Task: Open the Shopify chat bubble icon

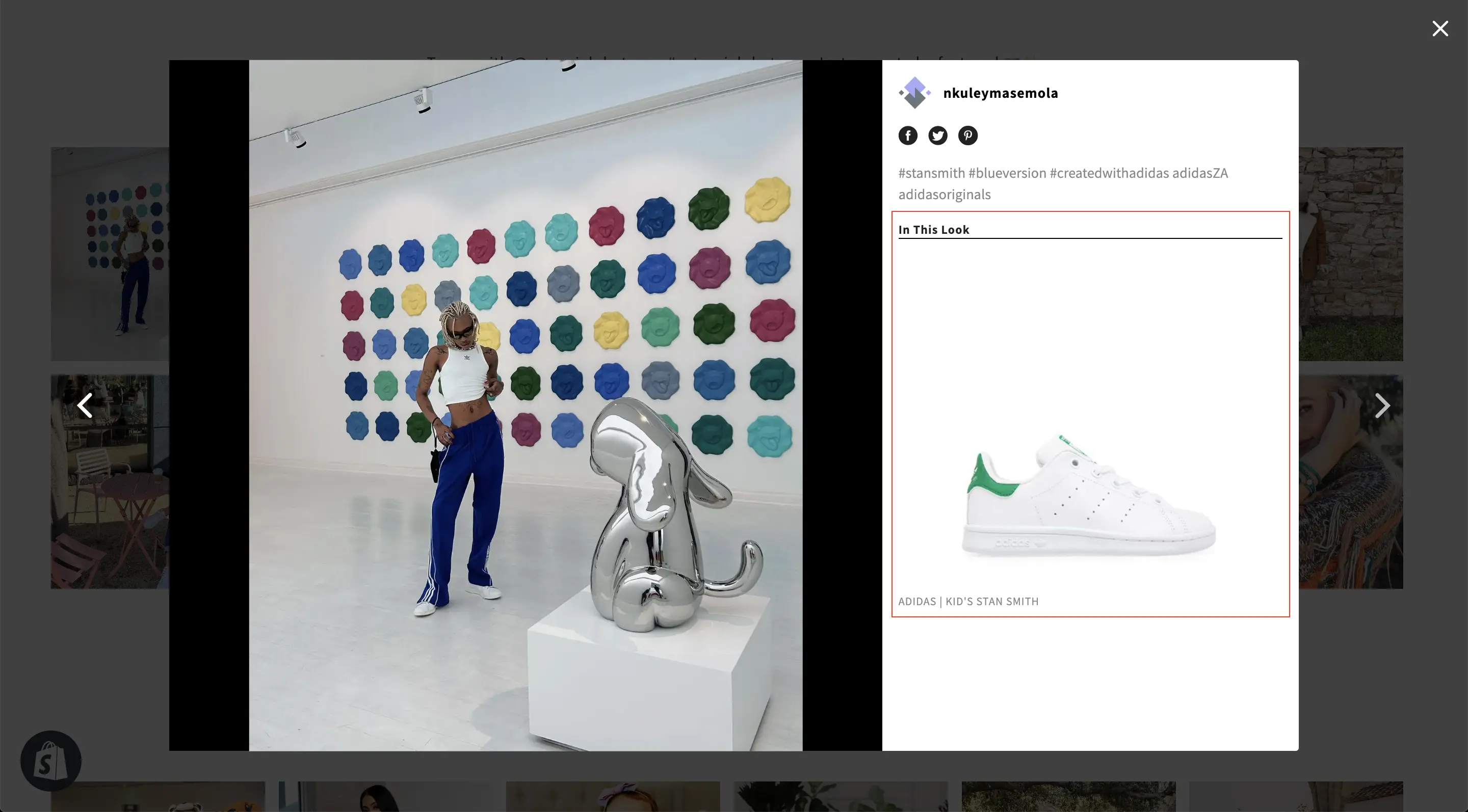Action: [51, 761]
